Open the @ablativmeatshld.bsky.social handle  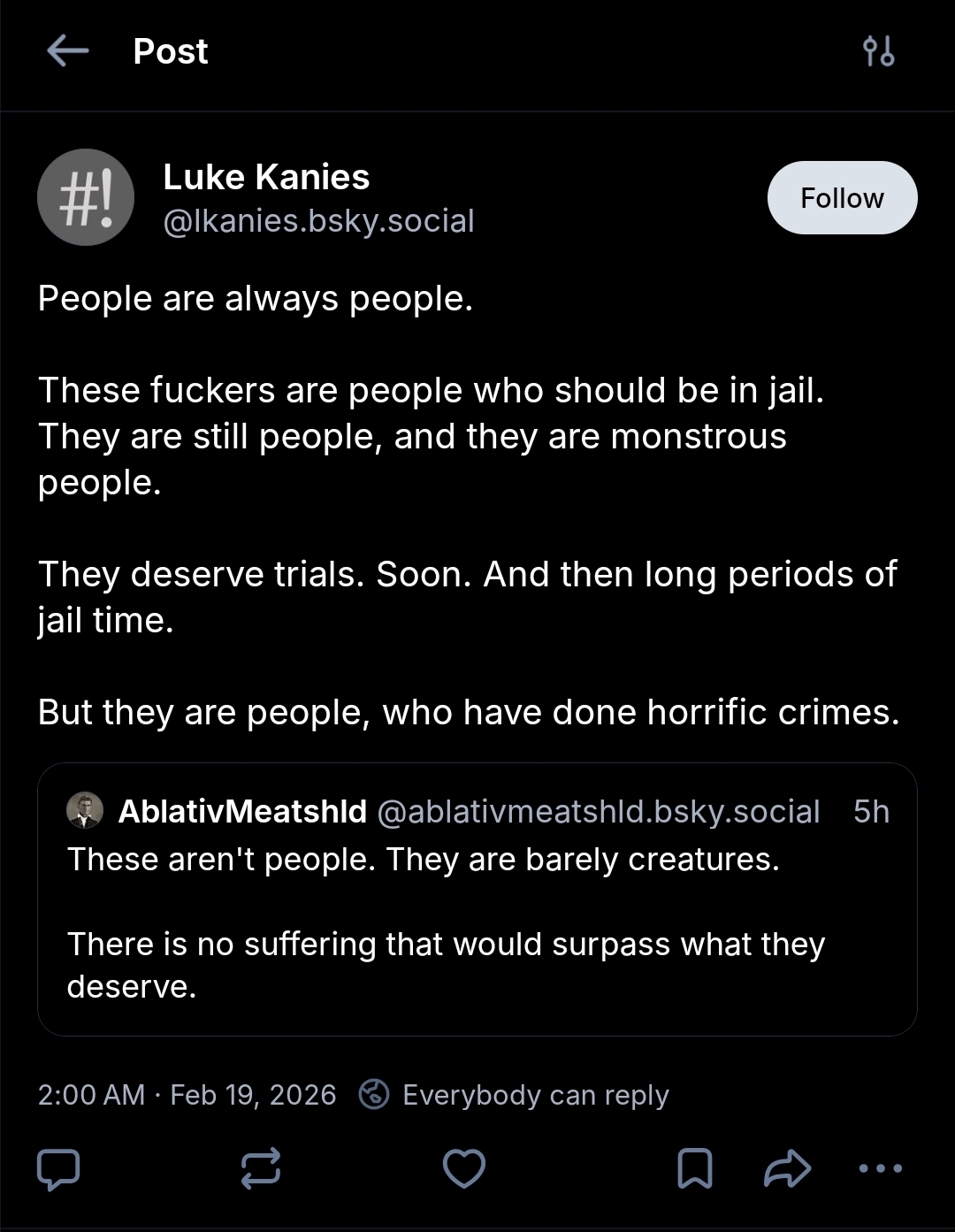pos(599,811)
